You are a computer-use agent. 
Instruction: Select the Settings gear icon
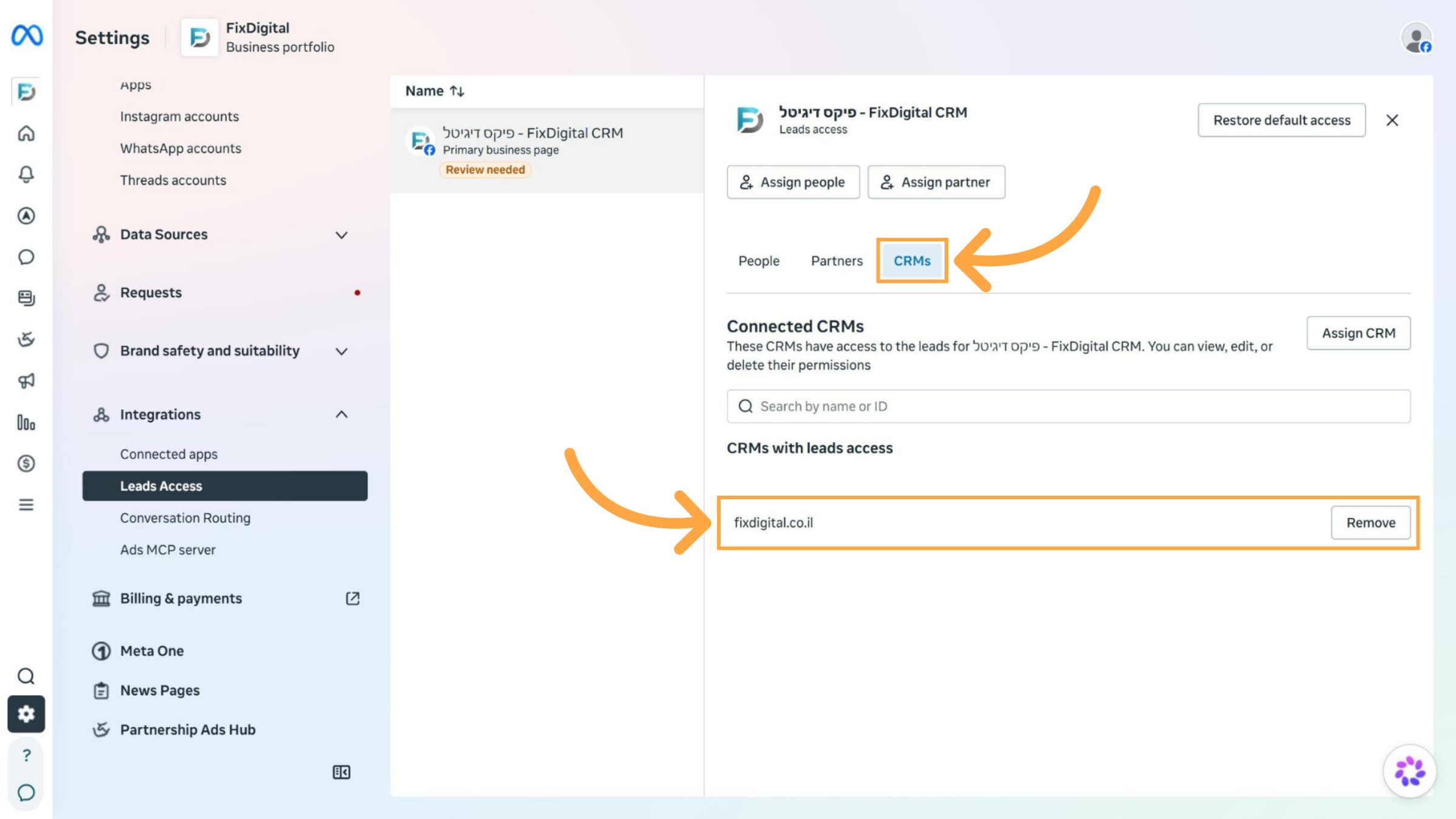coord(26,714)
